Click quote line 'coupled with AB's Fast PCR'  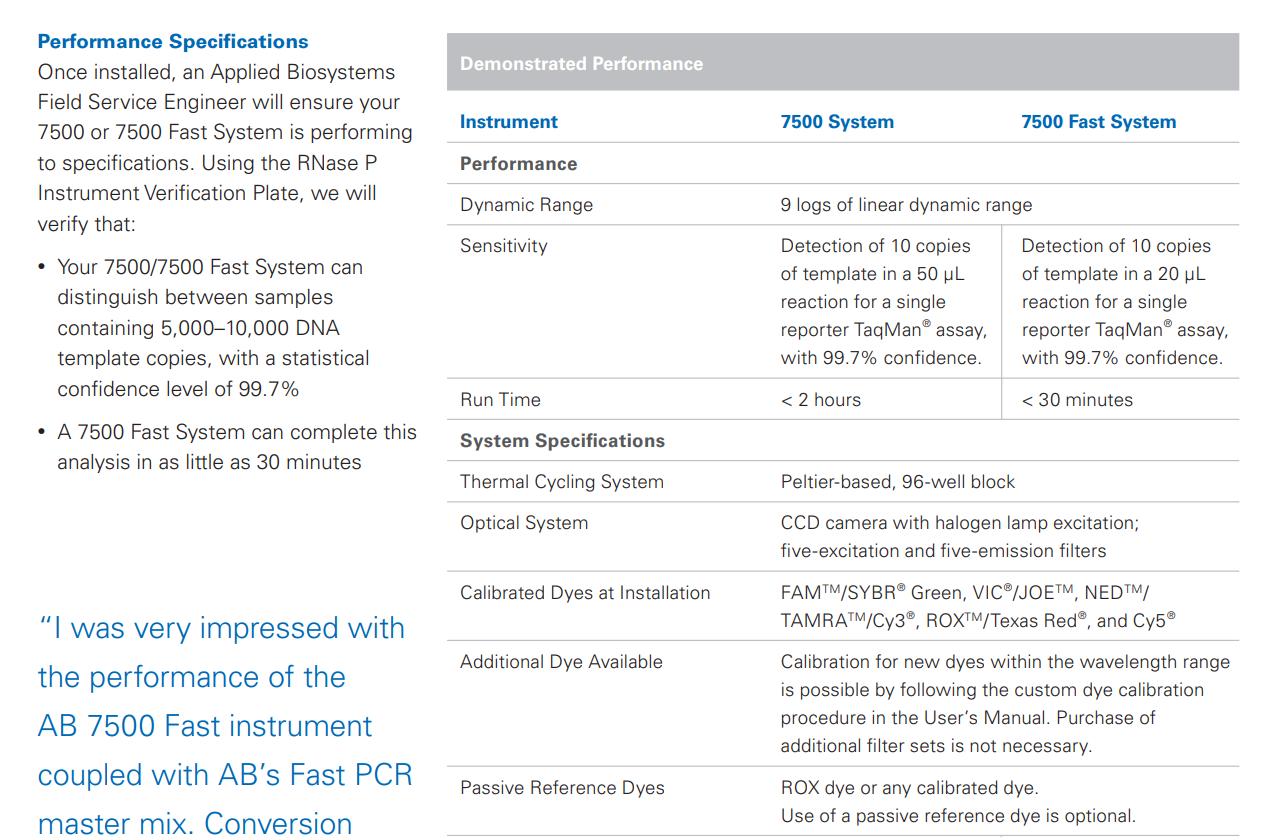pos(225,776)
